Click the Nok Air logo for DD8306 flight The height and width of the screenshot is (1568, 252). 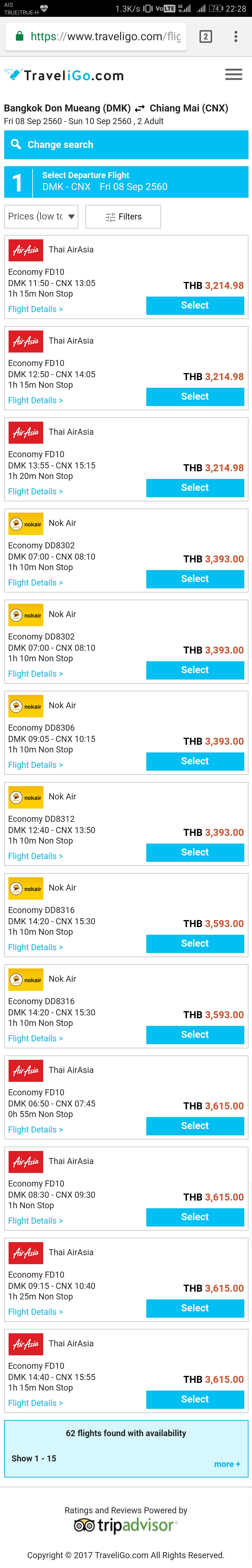point(25,706)
